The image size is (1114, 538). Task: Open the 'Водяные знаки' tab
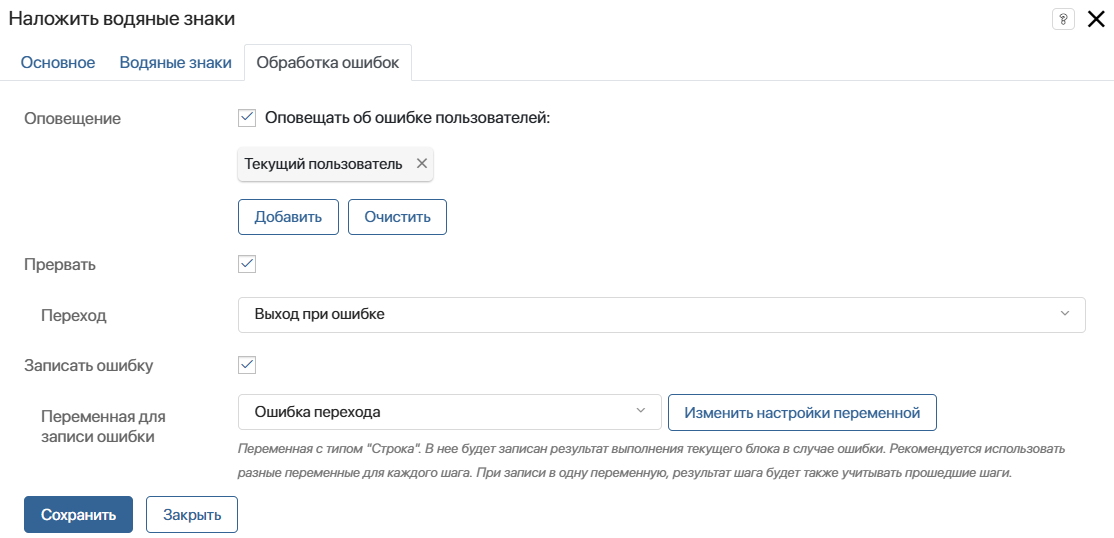[x=175, y=63]
